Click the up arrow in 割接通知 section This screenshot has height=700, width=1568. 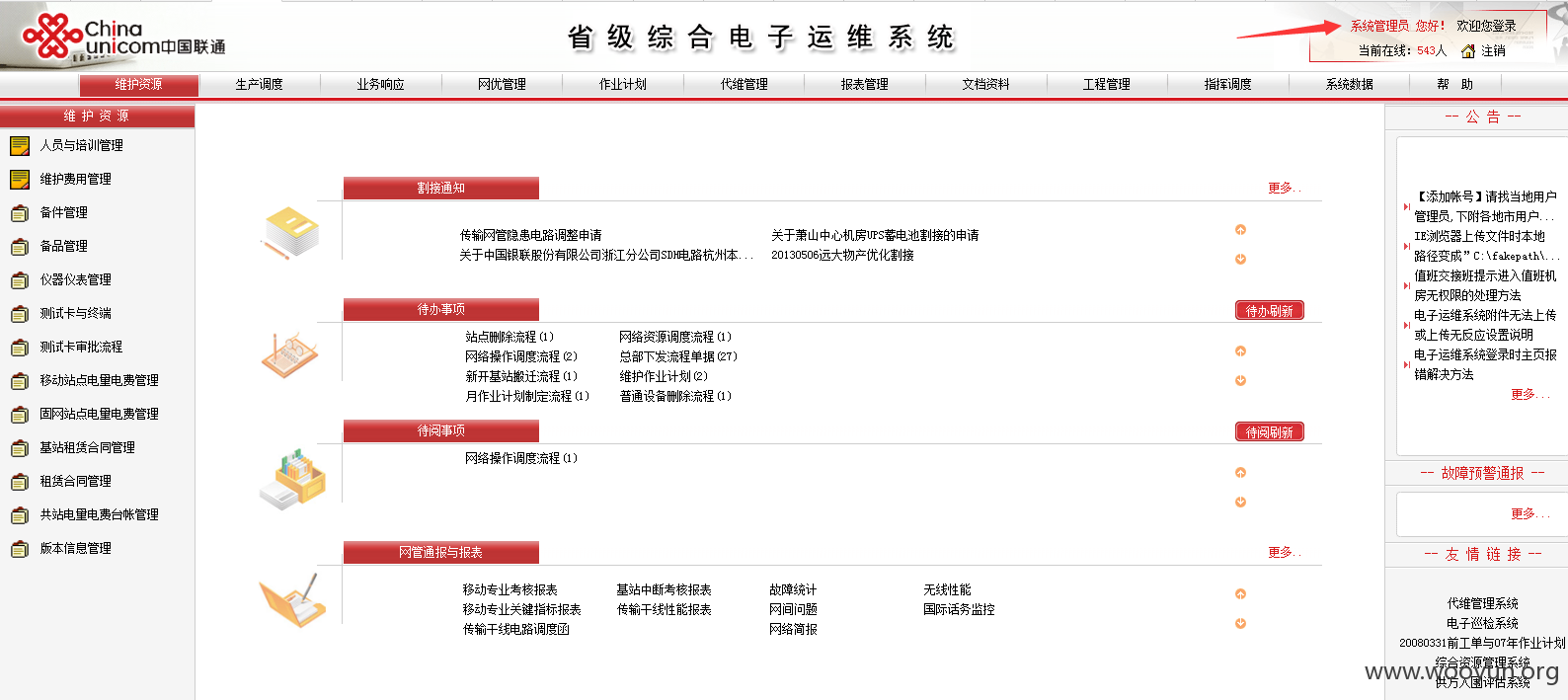click(1240, 230)
